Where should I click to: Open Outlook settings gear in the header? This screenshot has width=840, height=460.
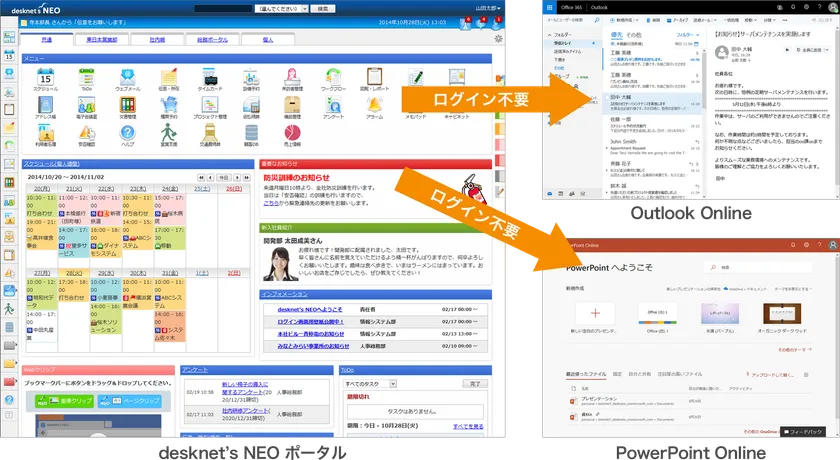pyautogui.click(x=806, y=7)
